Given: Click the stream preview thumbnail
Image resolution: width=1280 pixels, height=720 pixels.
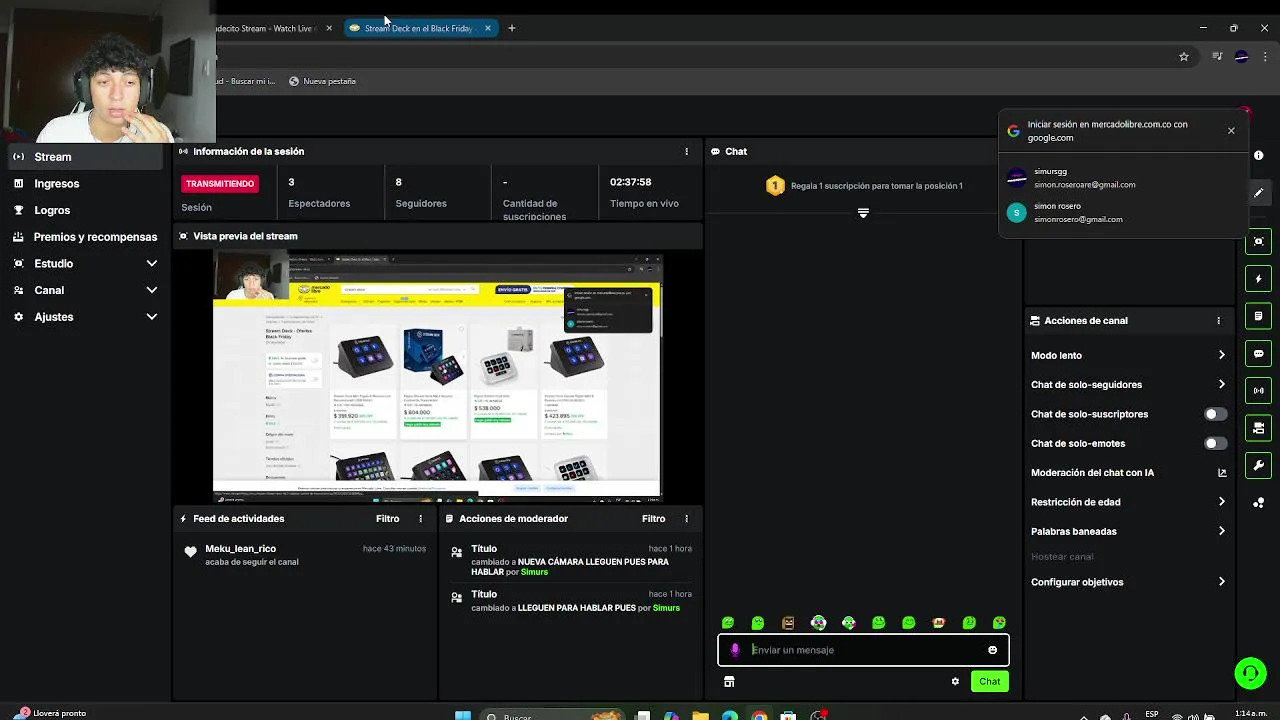Looking at the screenshot, I should tap(437, 375).
